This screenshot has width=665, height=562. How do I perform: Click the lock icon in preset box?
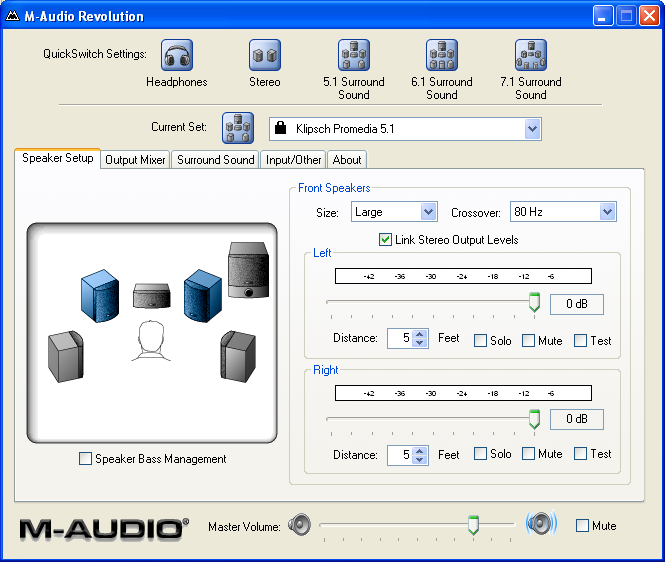pyautogui.click(x=280, y=127)
